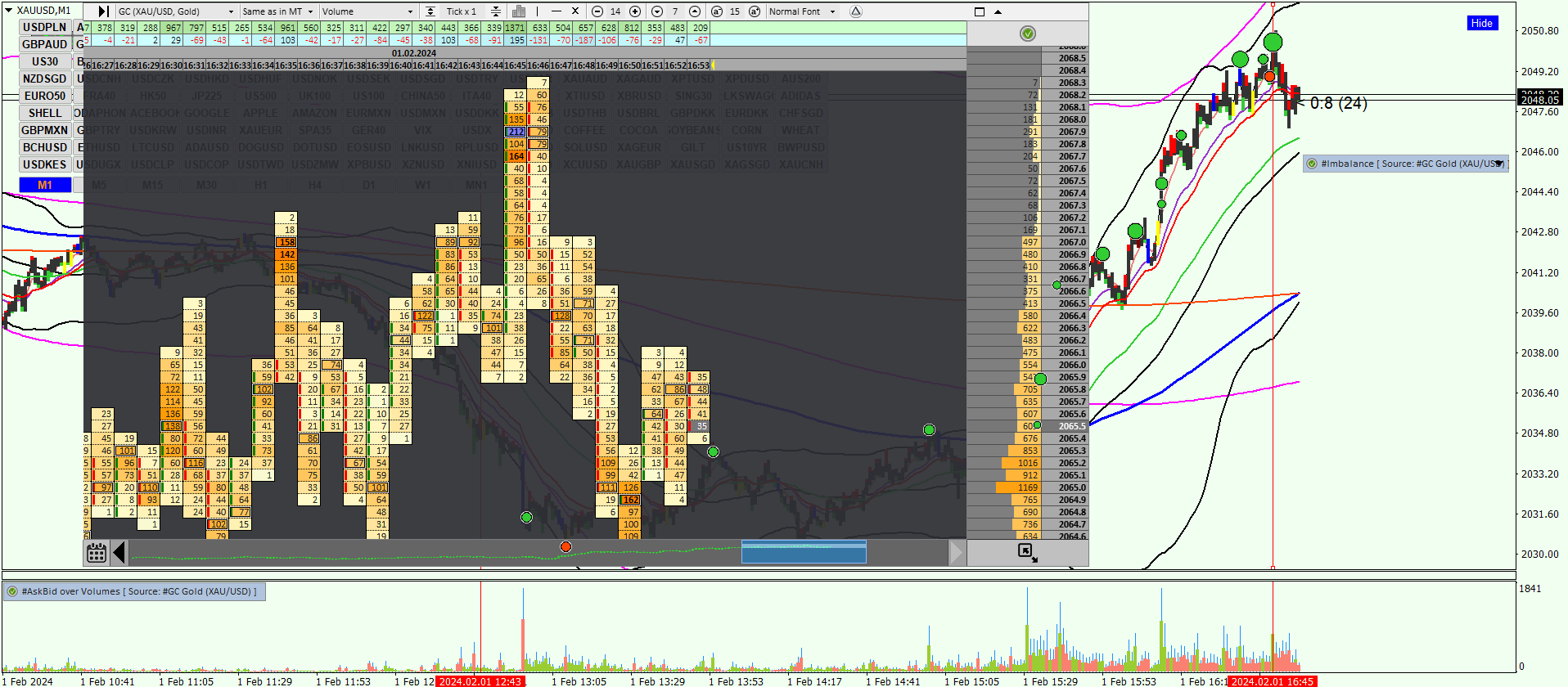Click the X icon in the cluster toolbar
The image size is (1568, 687).
pyautogui.click(x=575, y=11)
